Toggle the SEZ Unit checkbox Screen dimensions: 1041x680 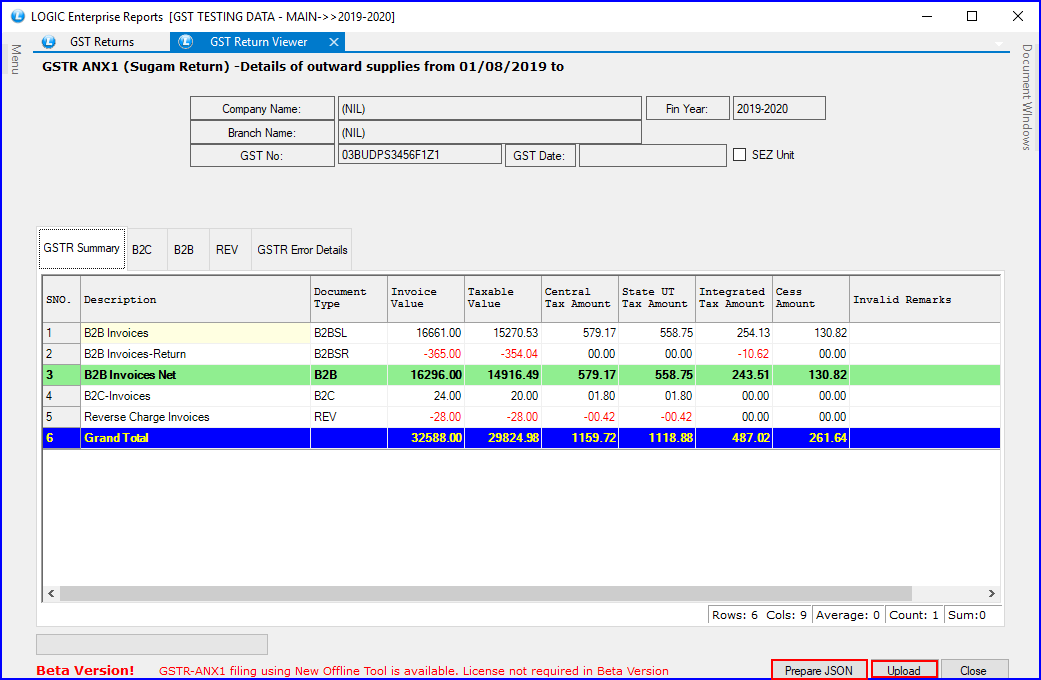click(740, 155)
